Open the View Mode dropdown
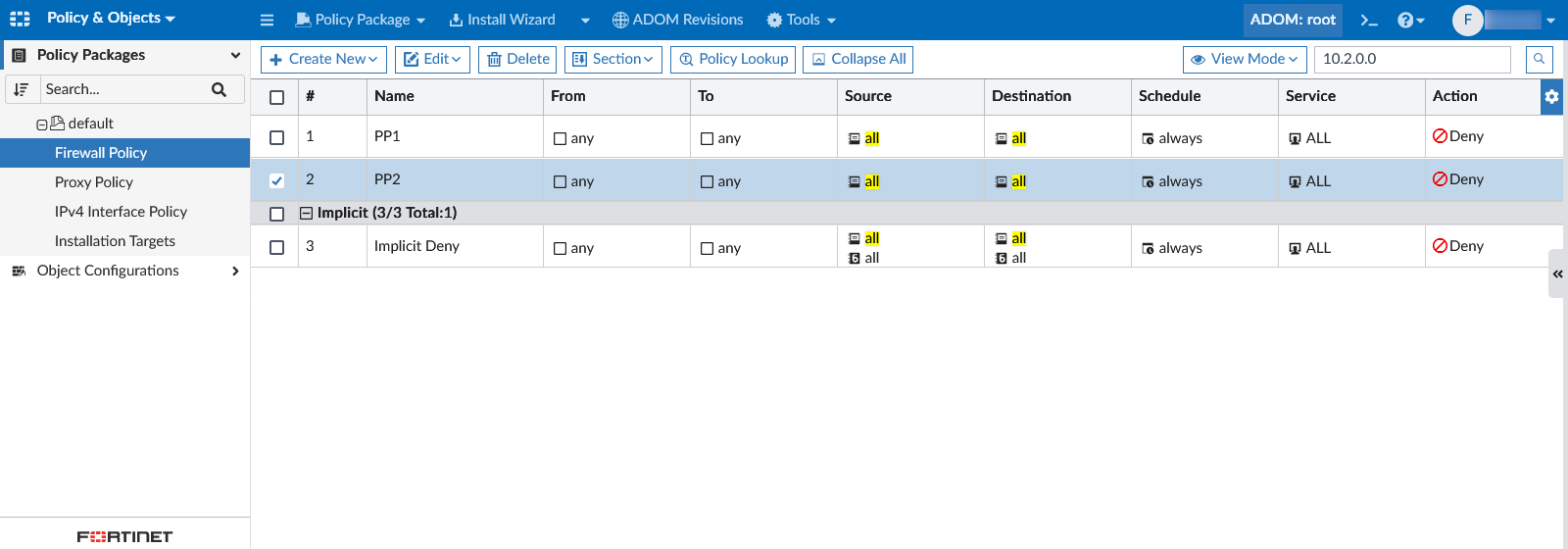 pyautogui.click(x=1244, y=59)
